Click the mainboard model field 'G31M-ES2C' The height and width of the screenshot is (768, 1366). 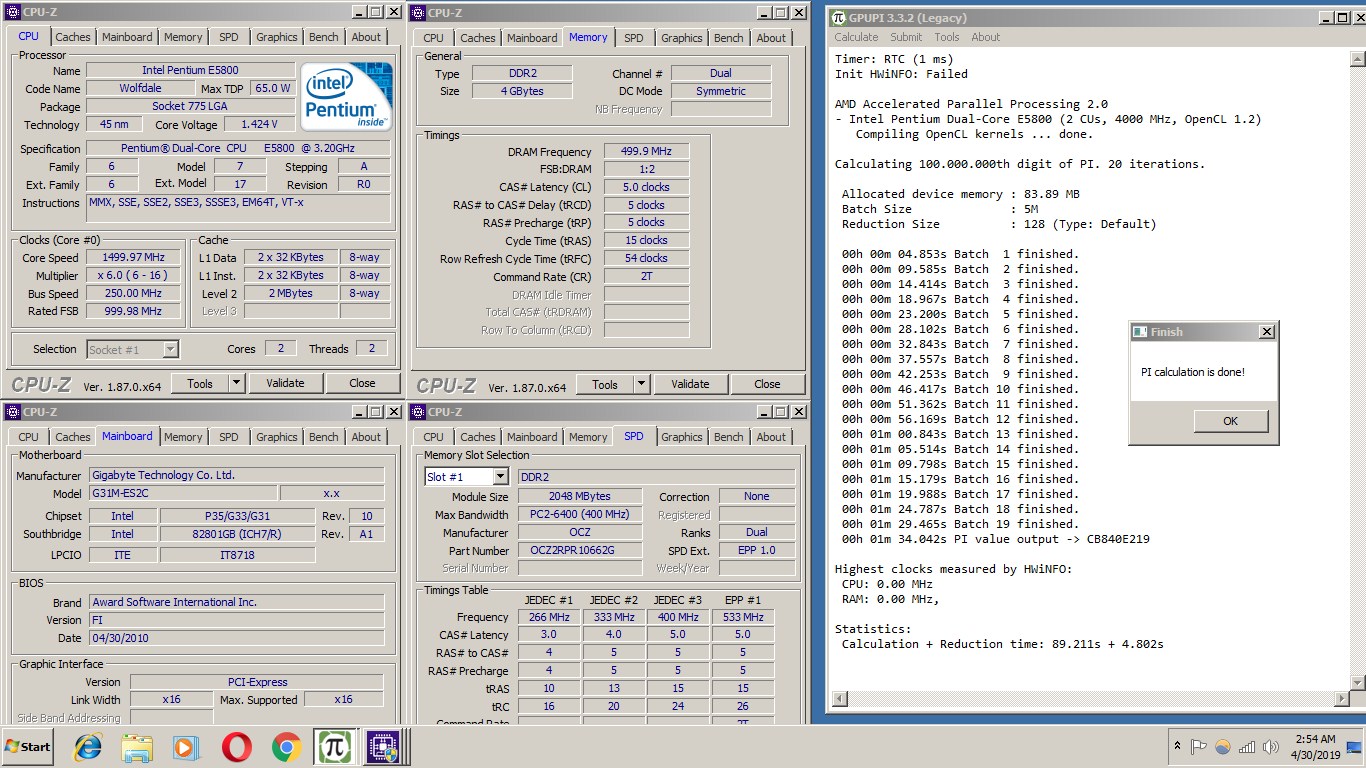182,493
